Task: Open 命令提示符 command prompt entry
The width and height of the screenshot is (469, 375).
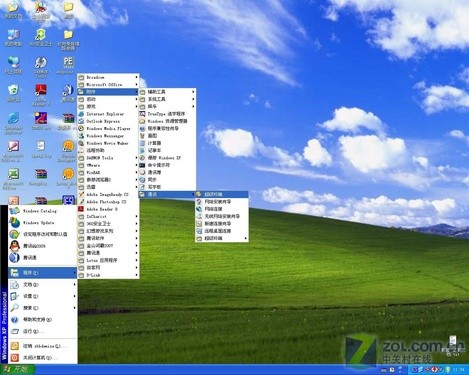Action: [167, 165]
